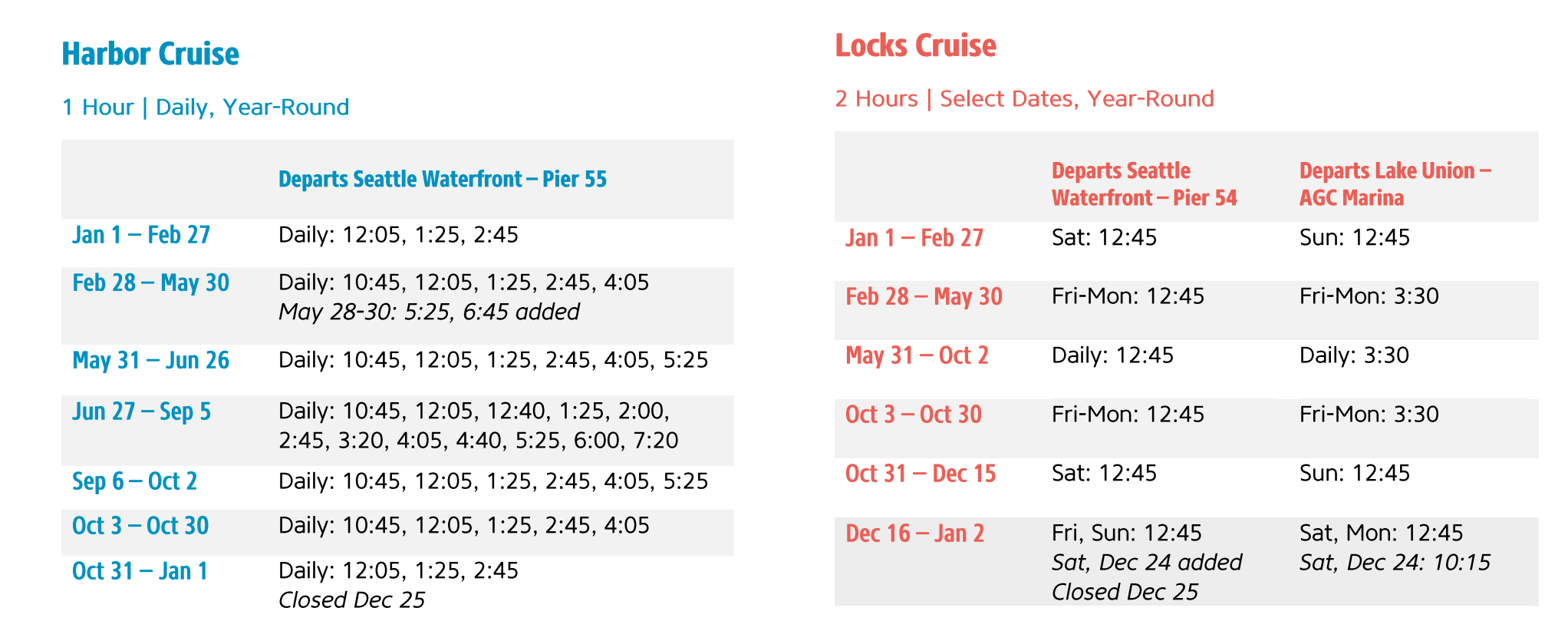Image resolution: width=1568 pixels, height=631 pixels.
Task: Select the Locks Cruise 'May 31 – Oct 2' row label
Action: tap(917, 356)
